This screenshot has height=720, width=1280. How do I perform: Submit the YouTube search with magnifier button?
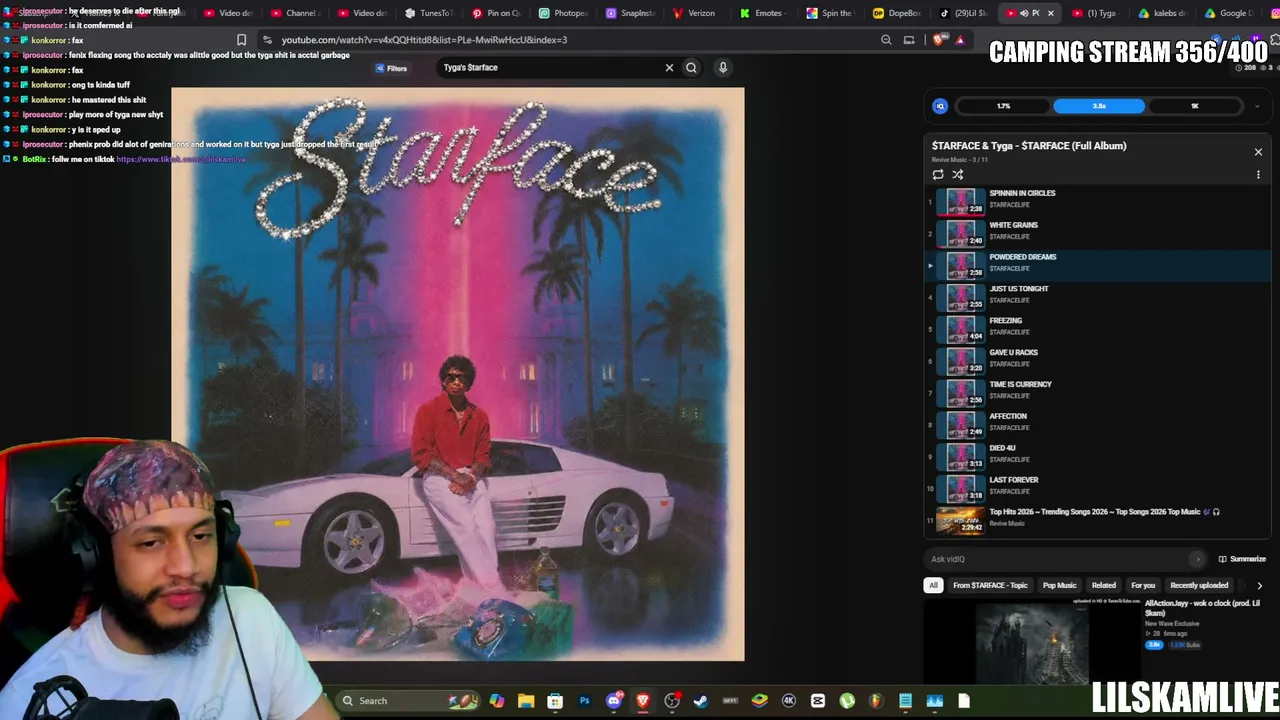coord(691,68)
